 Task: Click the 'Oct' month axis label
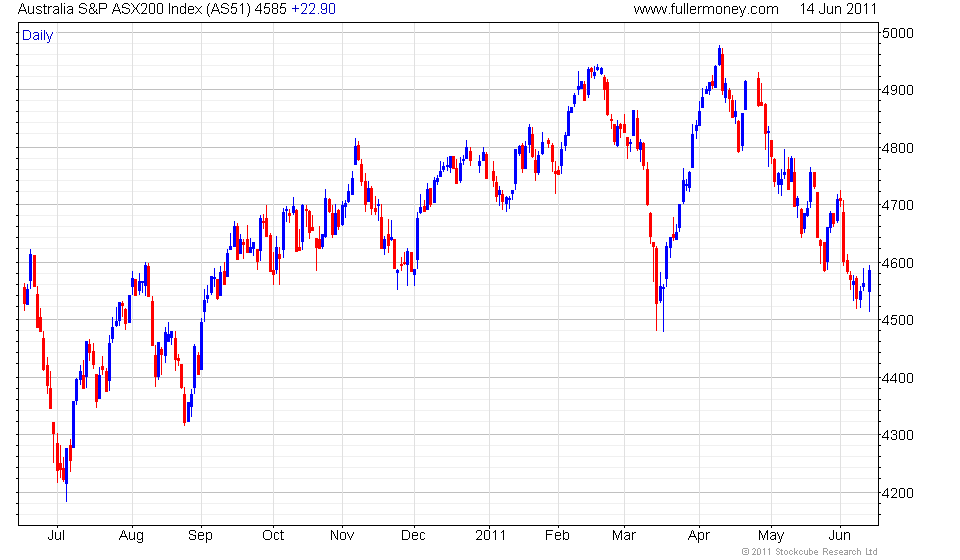(x=273, y=536)
